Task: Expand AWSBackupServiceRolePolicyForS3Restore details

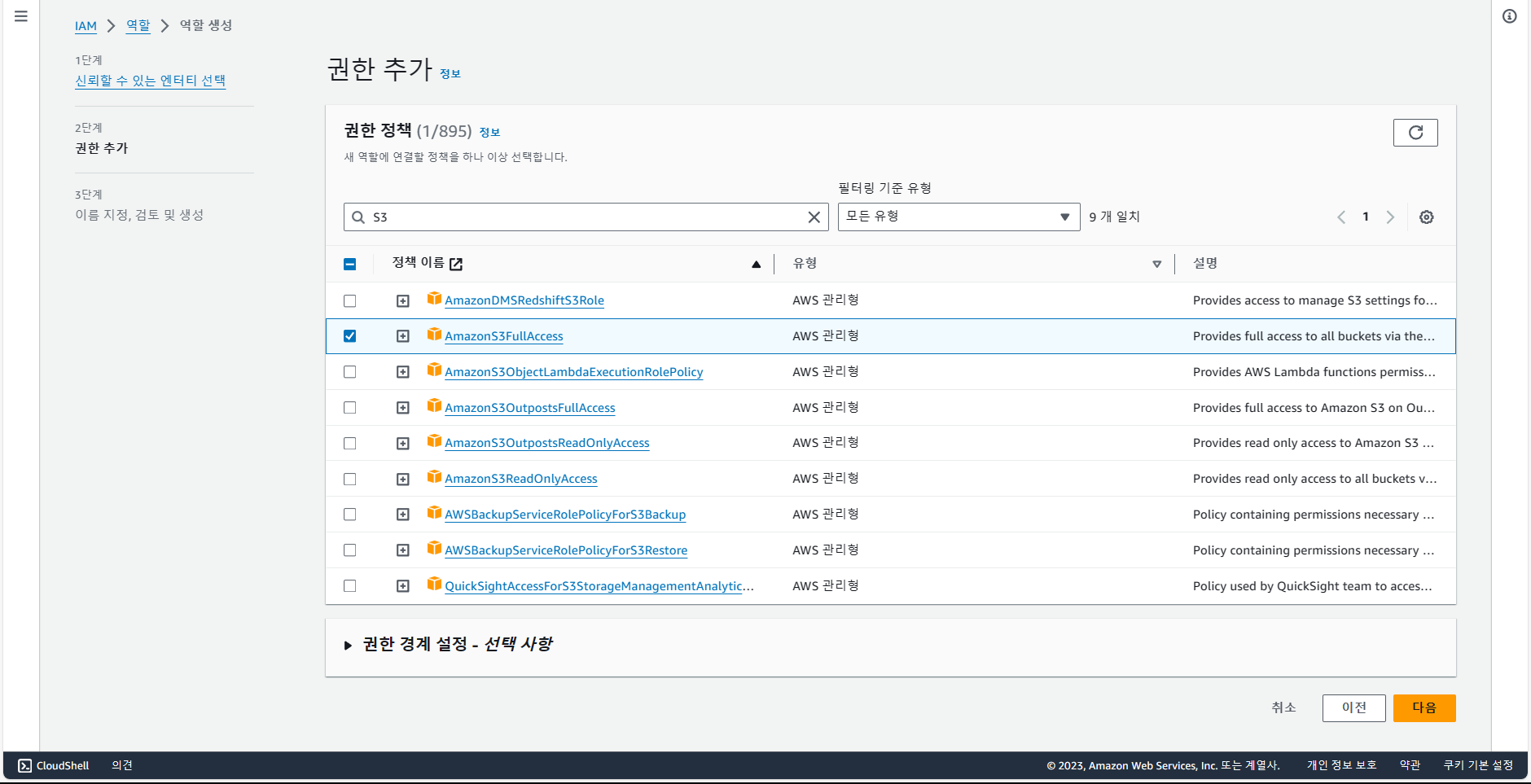Action: (403, 550)
